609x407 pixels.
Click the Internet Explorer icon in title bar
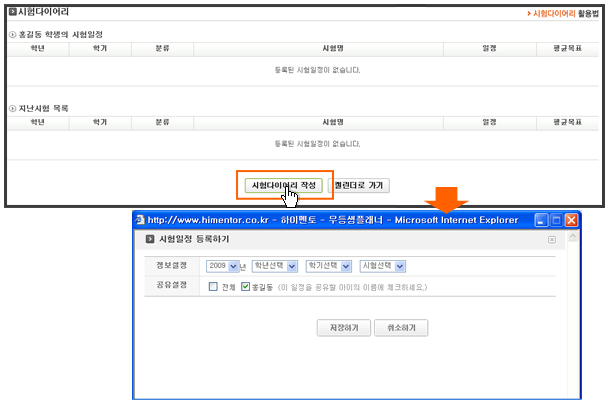point(140,219)
